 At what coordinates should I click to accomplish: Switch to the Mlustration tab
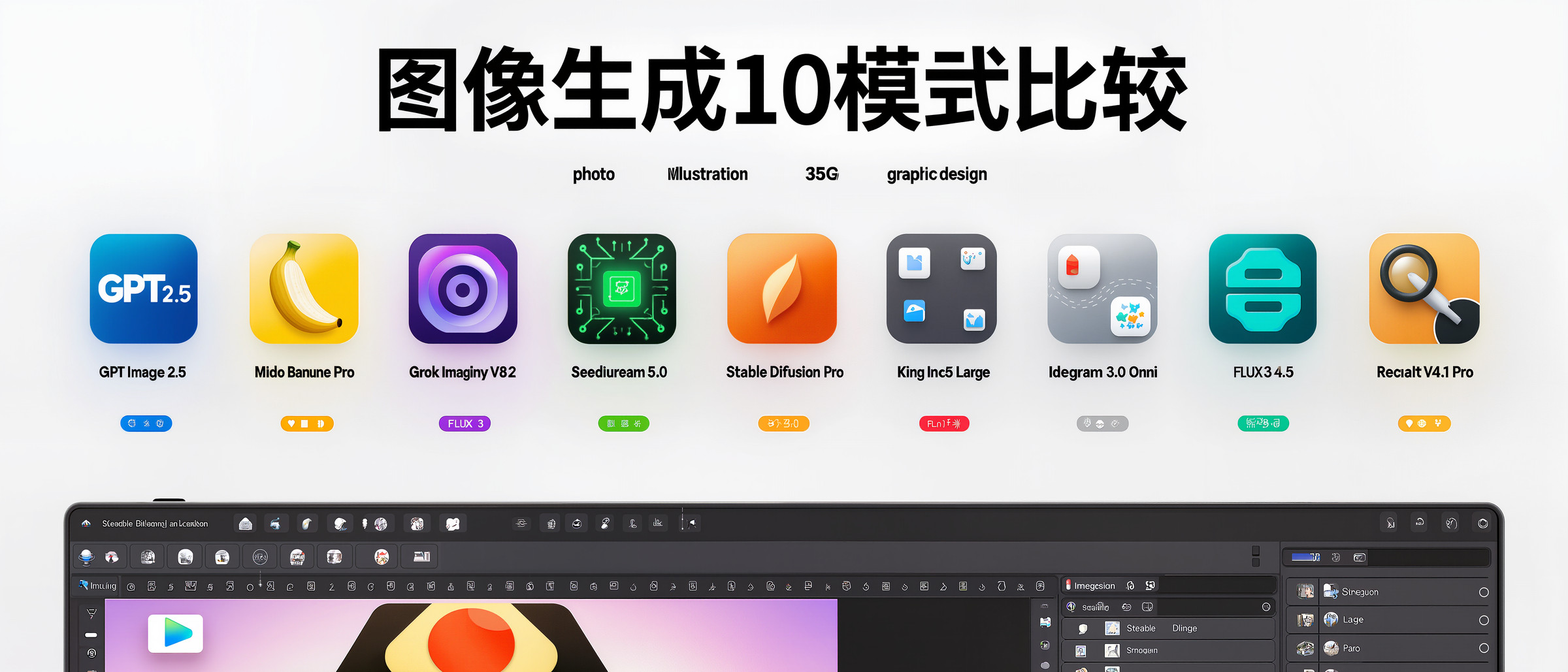point(708,174)
